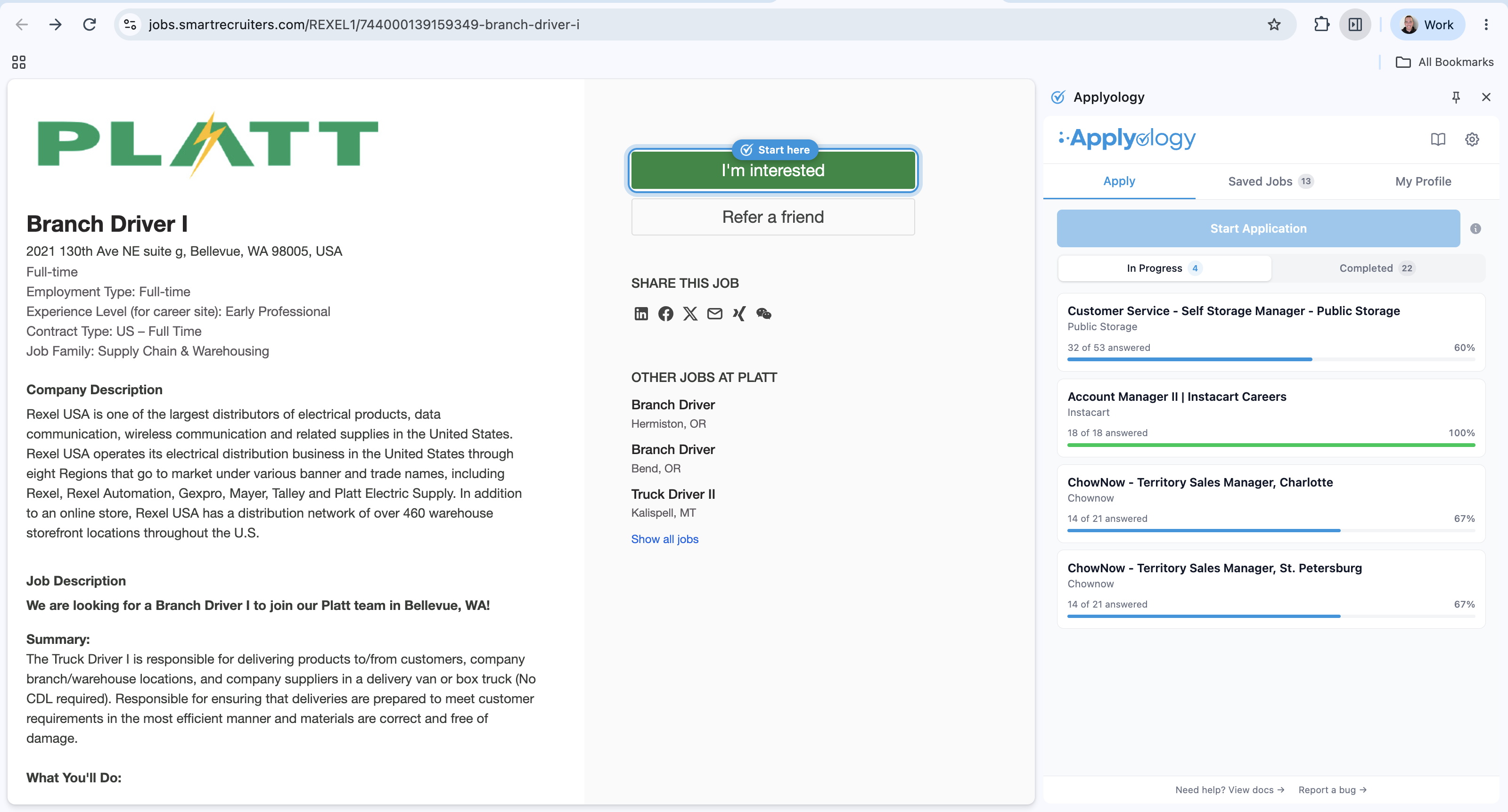This screenshot has width=1508, height=812.
Task: Reload the page
Action: click(x=89, y=24)
